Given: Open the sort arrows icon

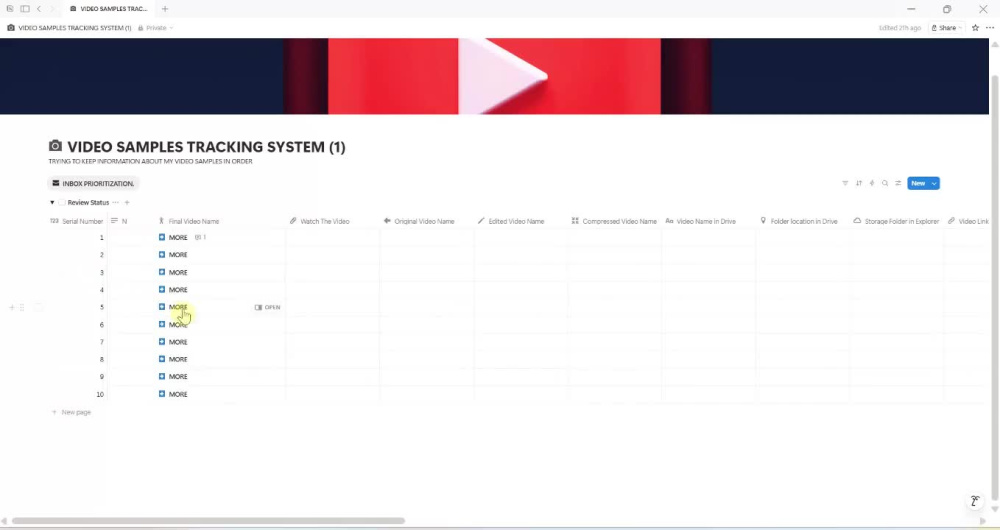Looking at the screenshot, I should click(858, 183).
